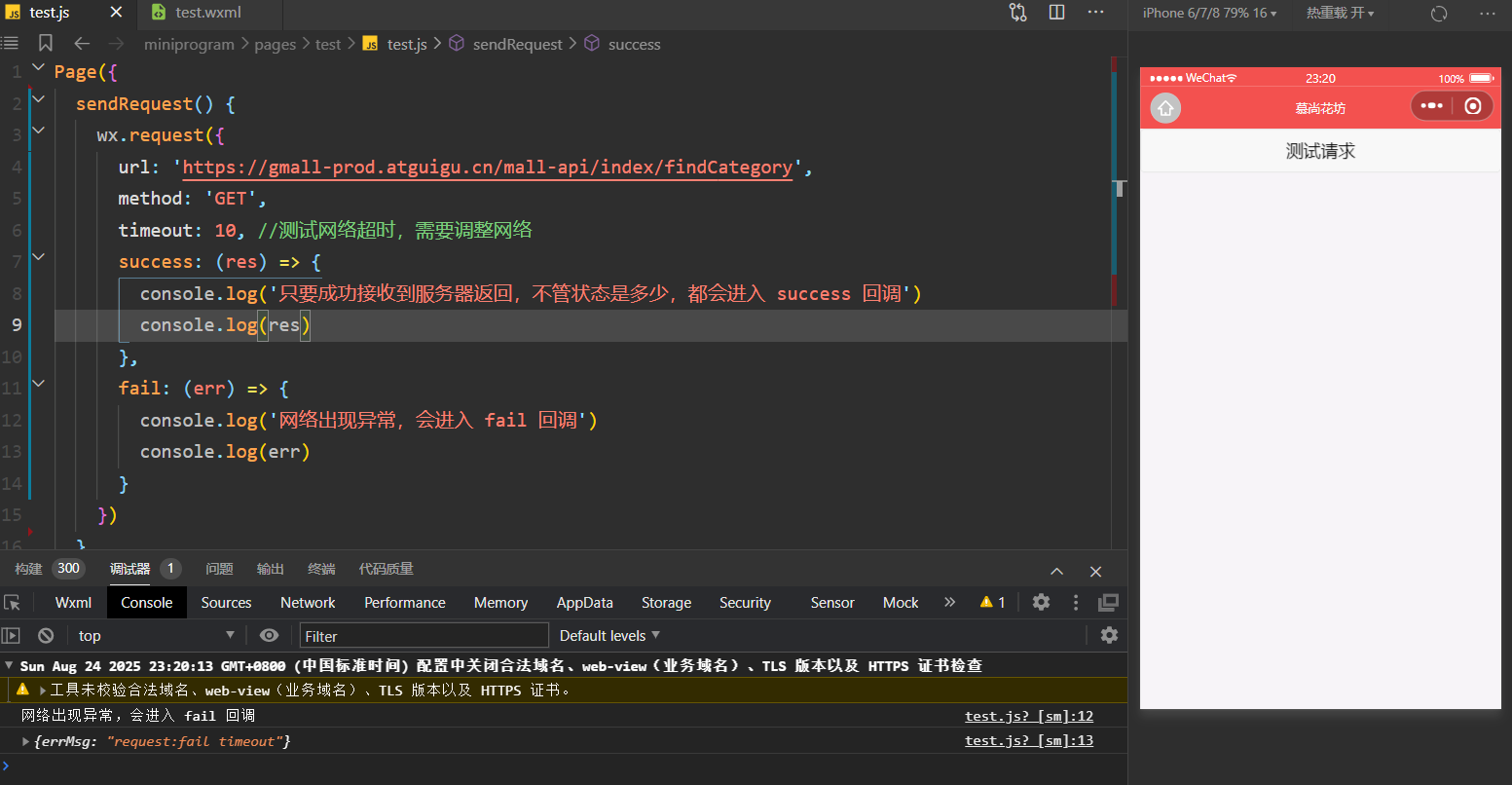Screen dimensions: 1512x785
Task: Open devtools settings gear in the tab bar
Action: point(1041,603)
